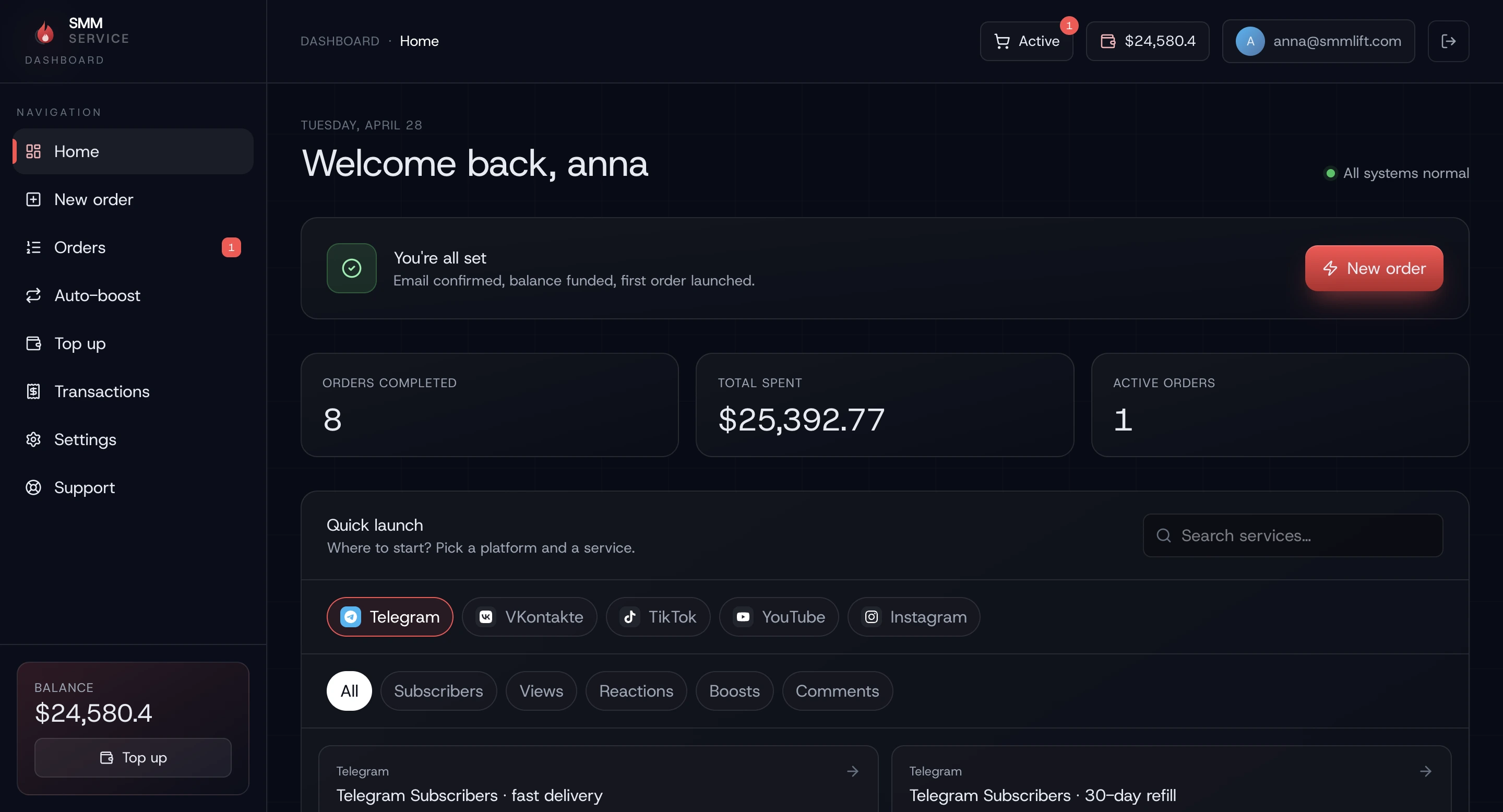Filter services by Boosts
The height and width of the screenshot is (812, 1503).
(x=734, y=690)
